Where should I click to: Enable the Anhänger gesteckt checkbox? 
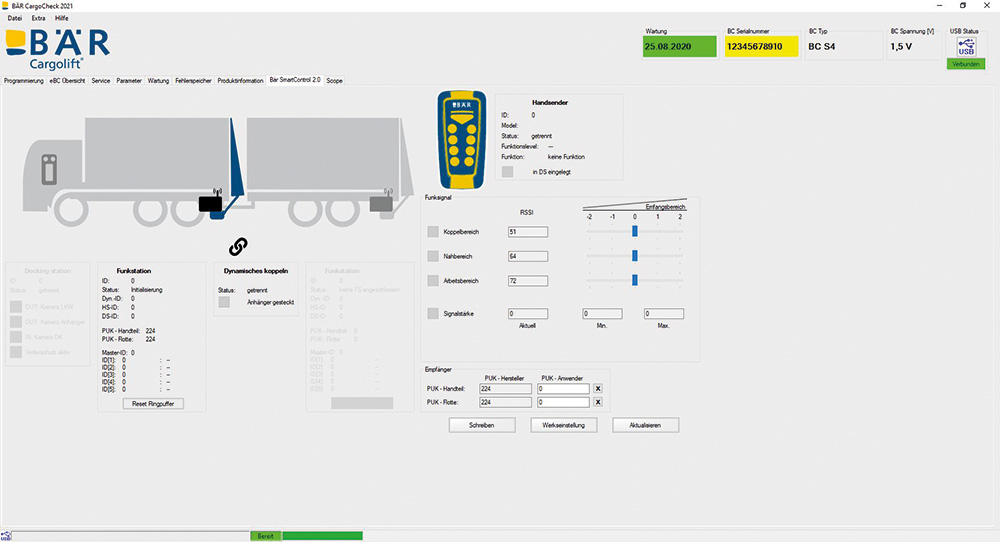[225, 302]
